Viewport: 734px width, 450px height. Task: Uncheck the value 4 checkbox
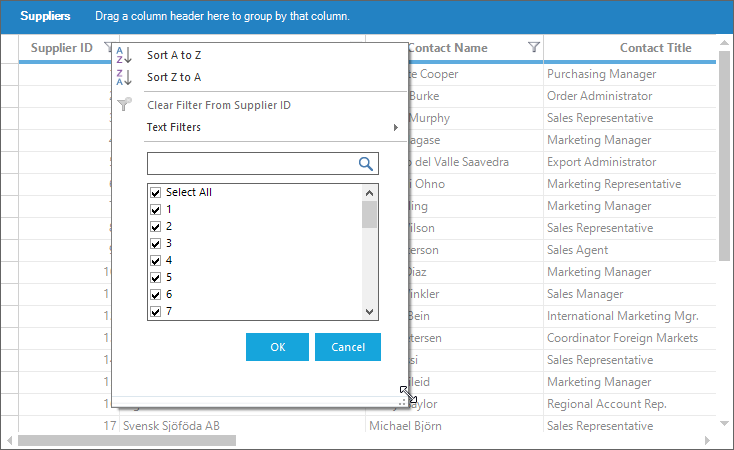(x=155, y=260)
